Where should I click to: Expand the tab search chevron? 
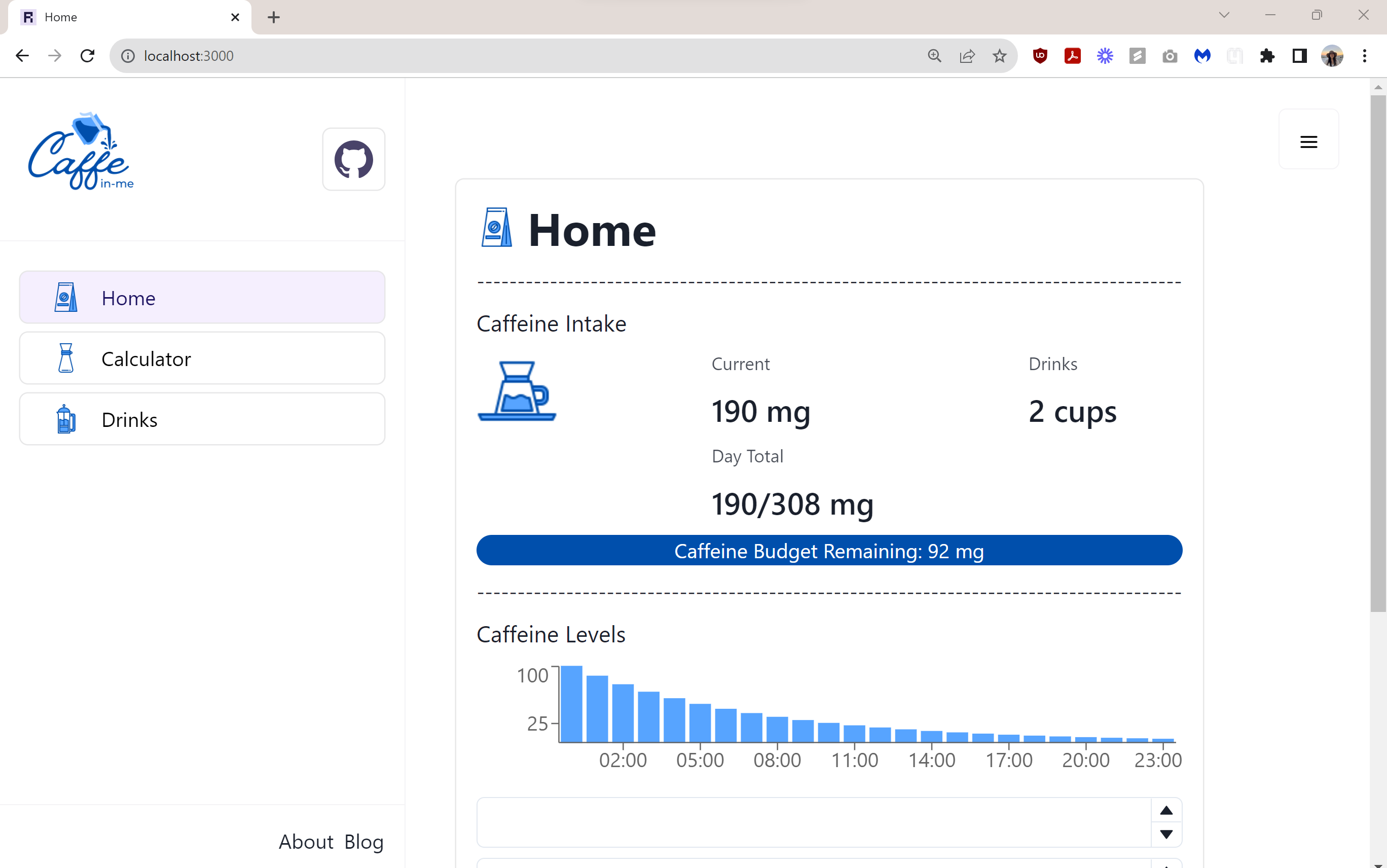(x=1223, y=16)
